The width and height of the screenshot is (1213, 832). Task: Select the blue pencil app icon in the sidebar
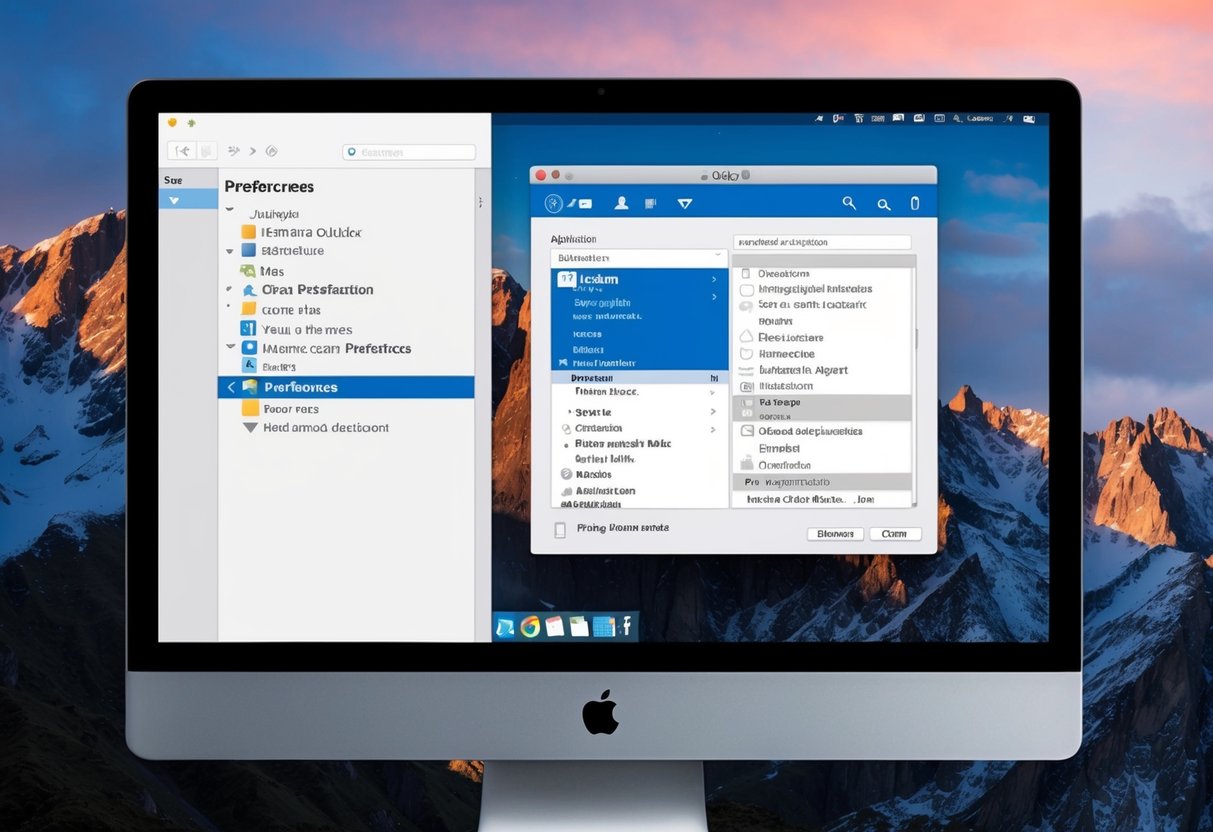pyautogui.click(x=248, y=367)
